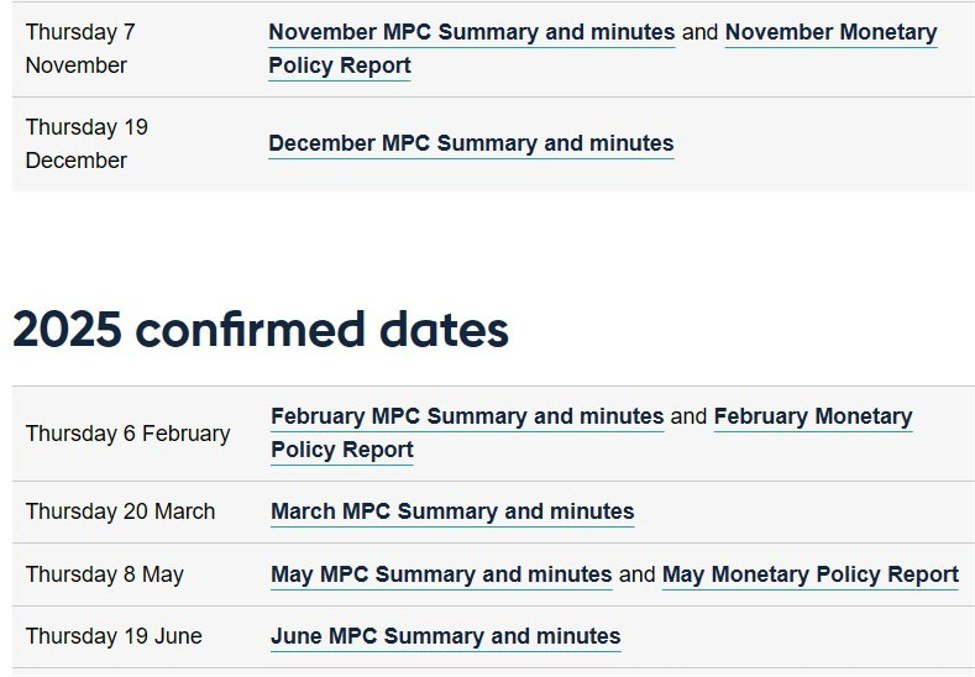Open the November MPC Summary and minutes link
The height and width of the screenshot is (677, 975).
[x=471, y=32]
